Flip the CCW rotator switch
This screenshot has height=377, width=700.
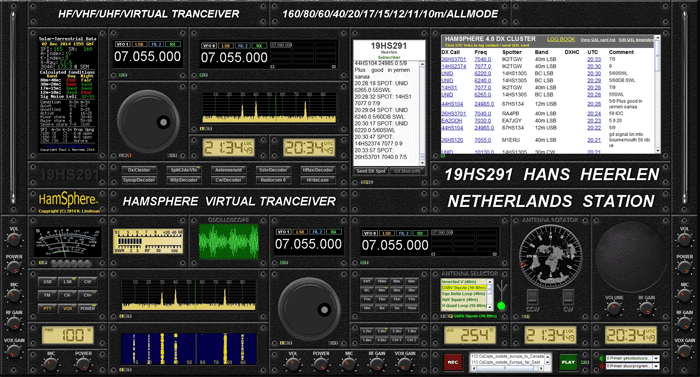[533, 296]
